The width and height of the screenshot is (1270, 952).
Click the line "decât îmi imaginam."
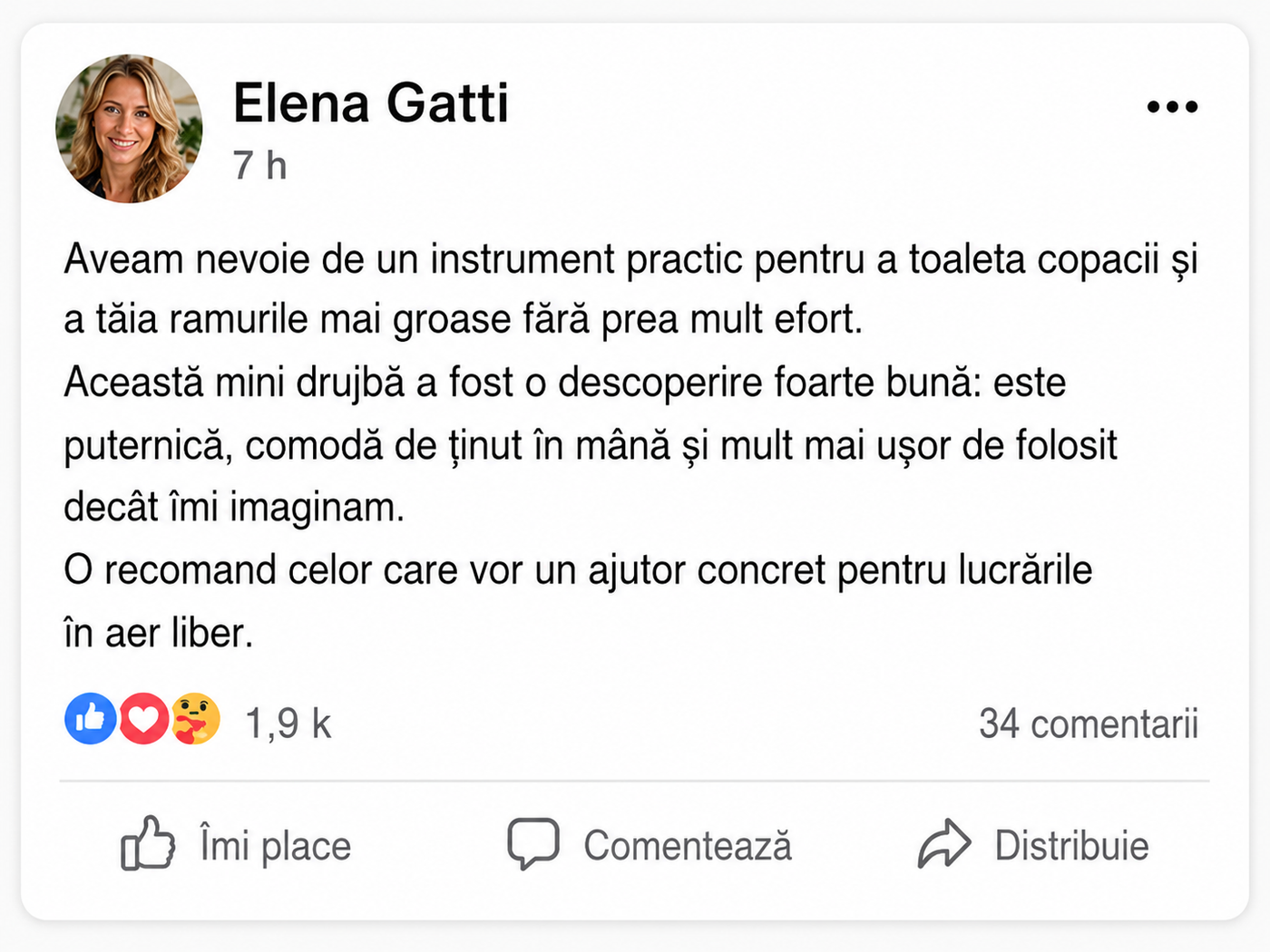[x=234, y=507]
